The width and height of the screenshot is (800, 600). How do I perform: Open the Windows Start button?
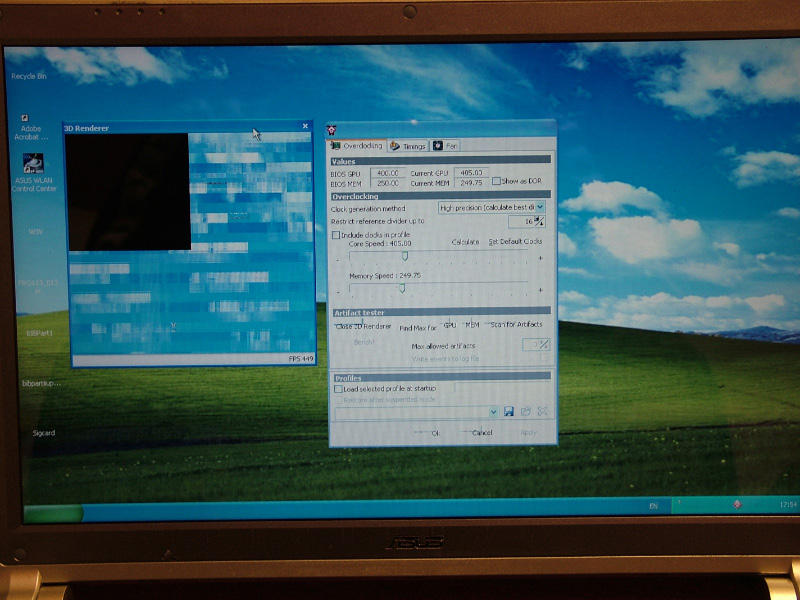point(53,513)
